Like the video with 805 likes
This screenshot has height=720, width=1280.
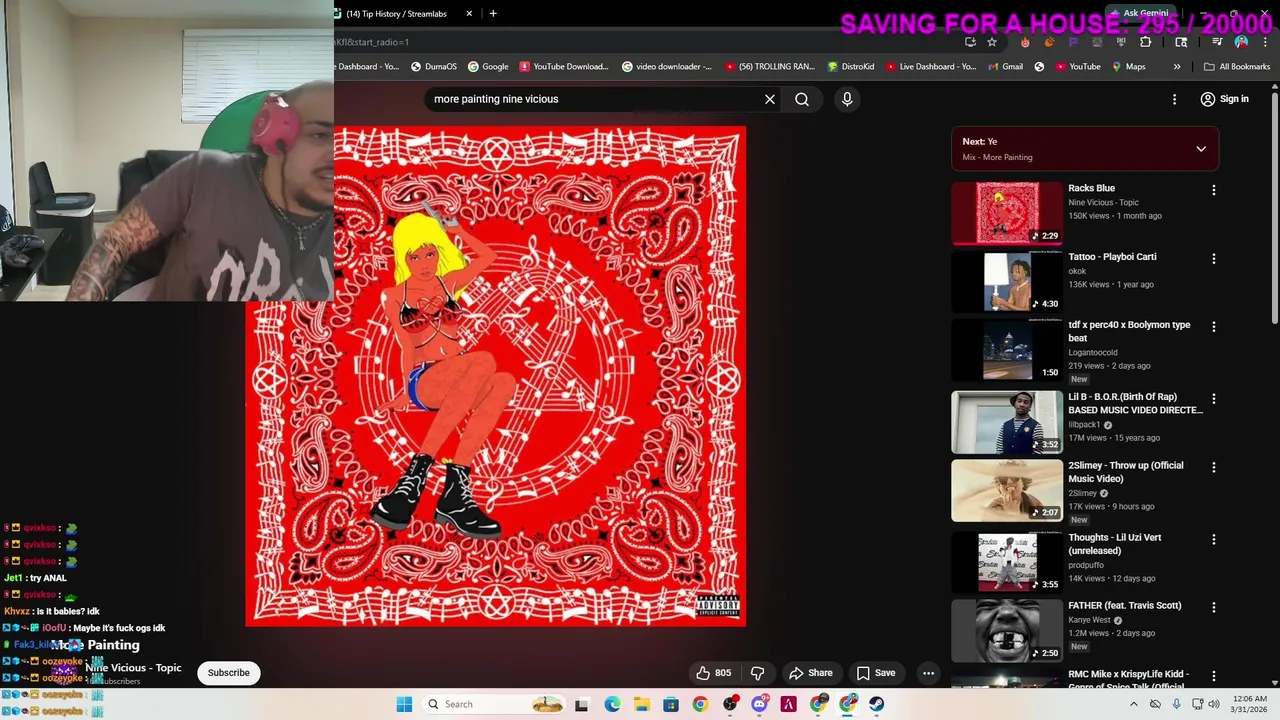[x=714, y=673]
